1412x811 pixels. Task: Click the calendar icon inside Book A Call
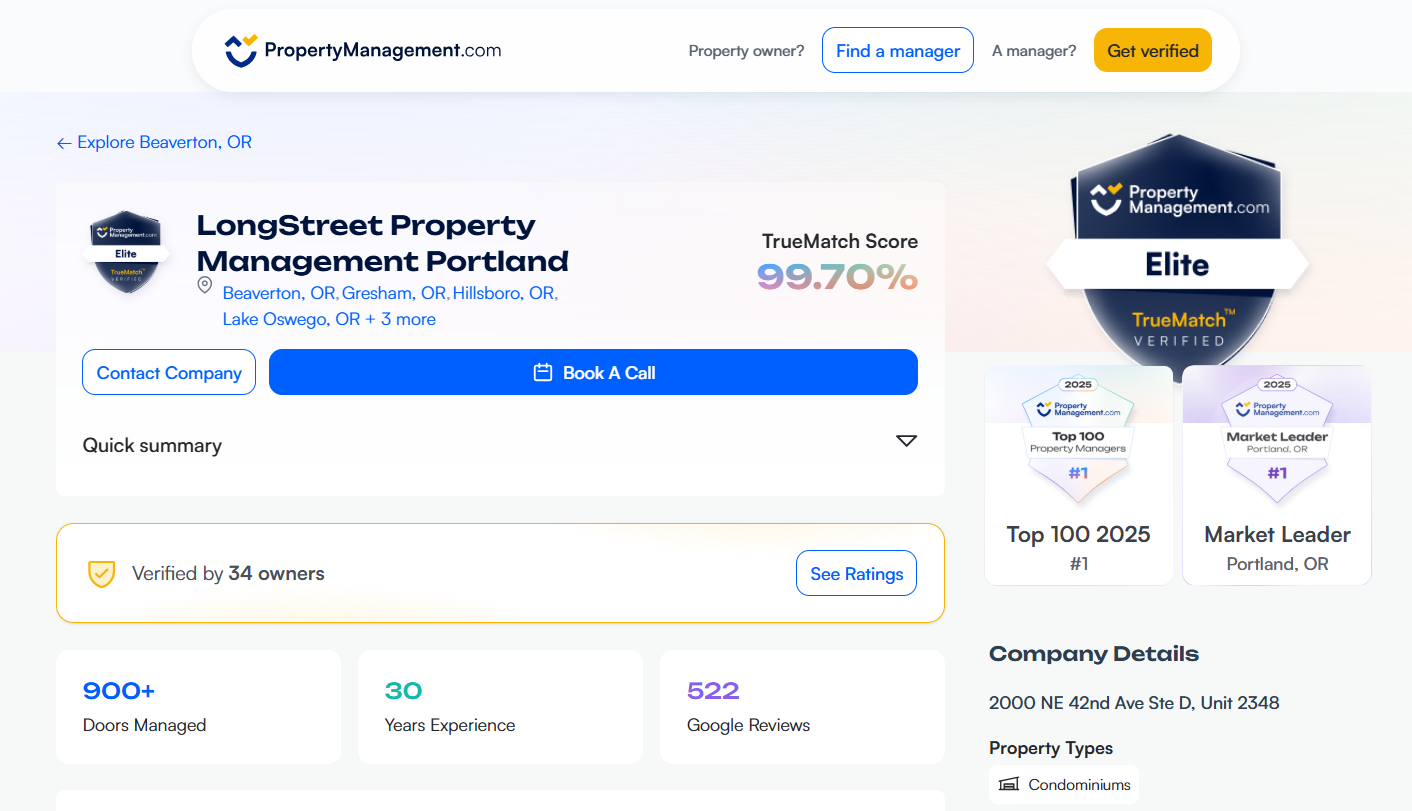(x=540, y=372)
